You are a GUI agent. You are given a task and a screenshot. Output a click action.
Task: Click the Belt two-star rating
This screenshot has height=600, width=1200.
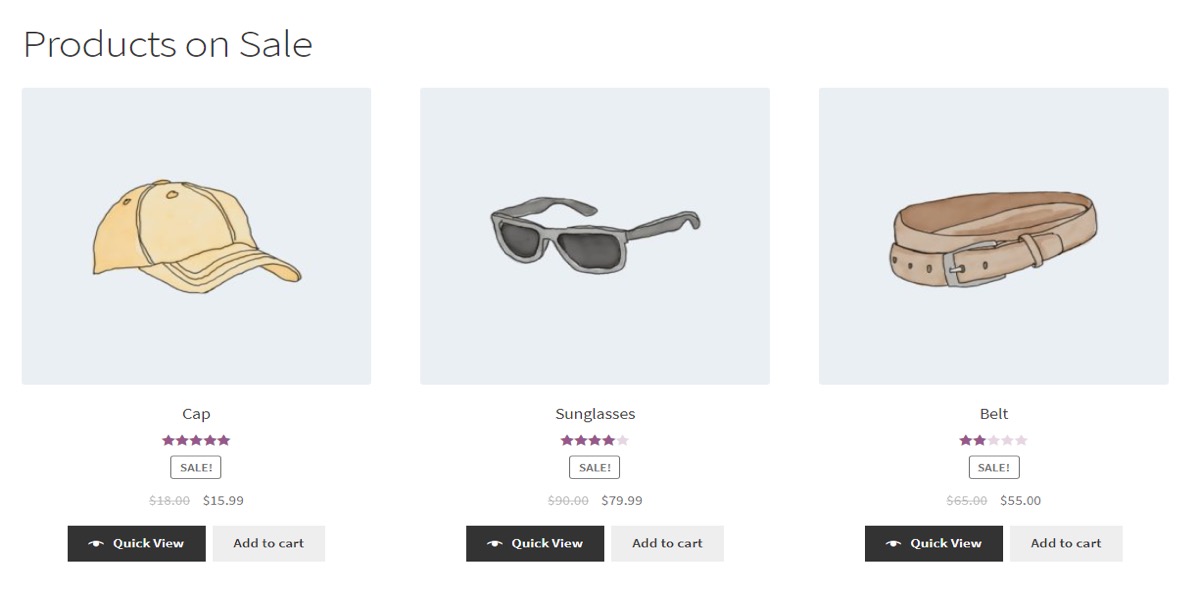[993, 440]
